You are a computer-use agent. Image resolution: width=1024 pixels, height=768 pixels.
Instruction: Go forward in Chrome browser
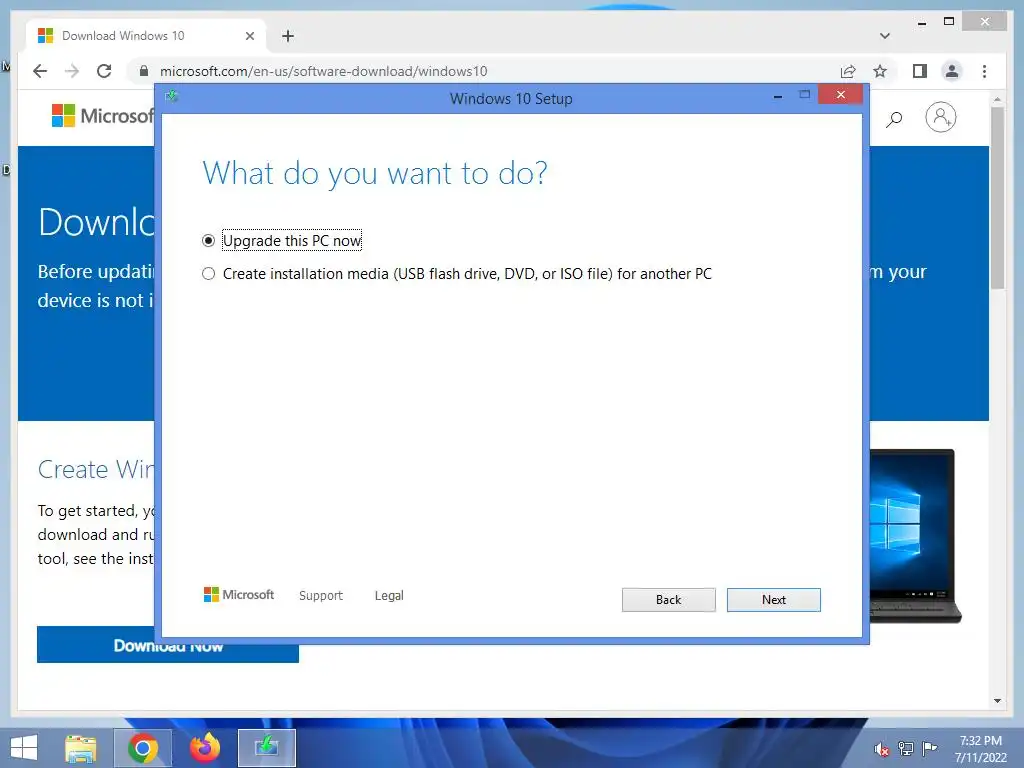coord(72,71)
